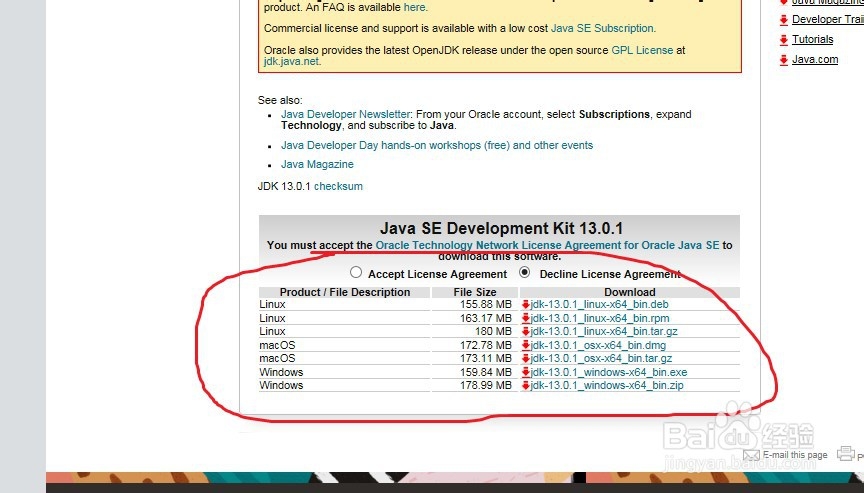Click the 163.17 MB file size cell
Screen dimensions: 864x493
[485, 318]
